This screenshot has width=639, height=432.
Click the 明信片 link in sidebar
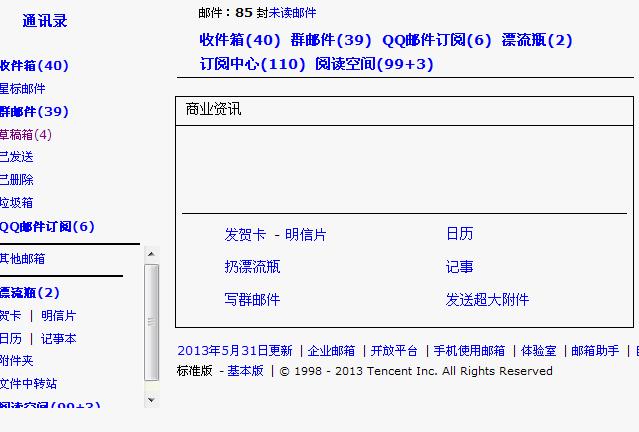point(59,315)
